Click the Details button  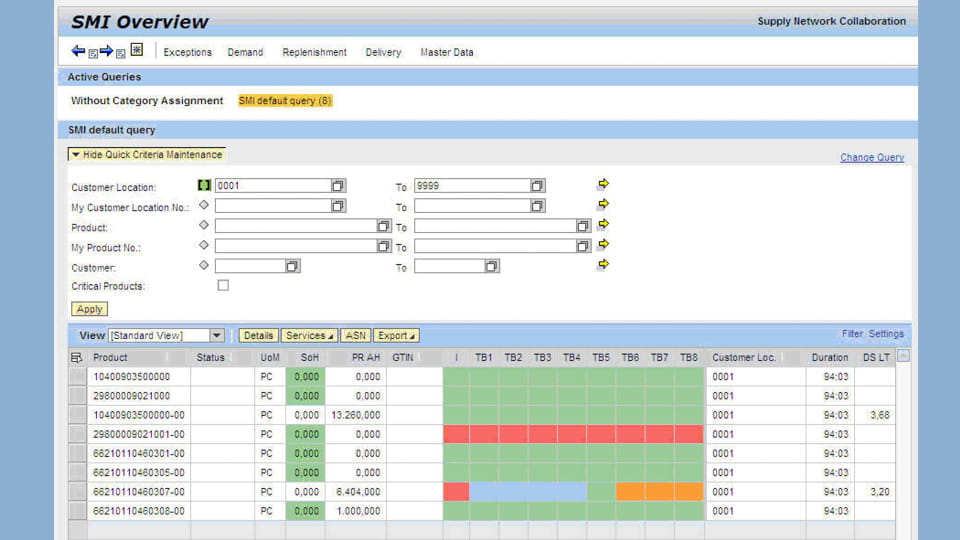click(x=258, y=336)
